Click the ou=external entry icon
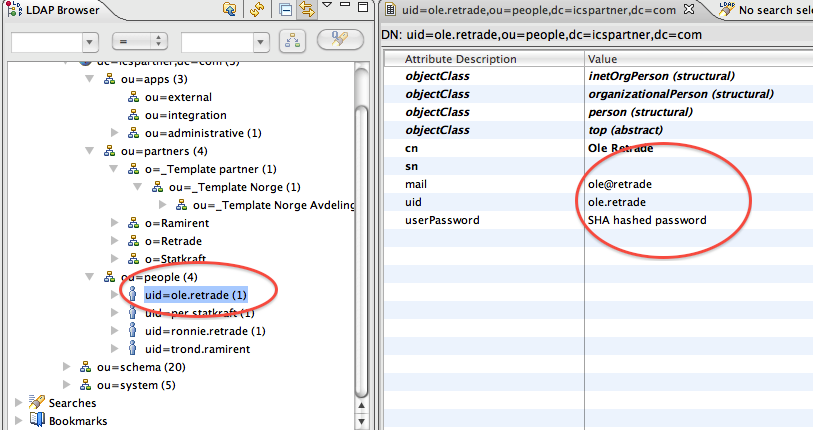 [133, 97]
